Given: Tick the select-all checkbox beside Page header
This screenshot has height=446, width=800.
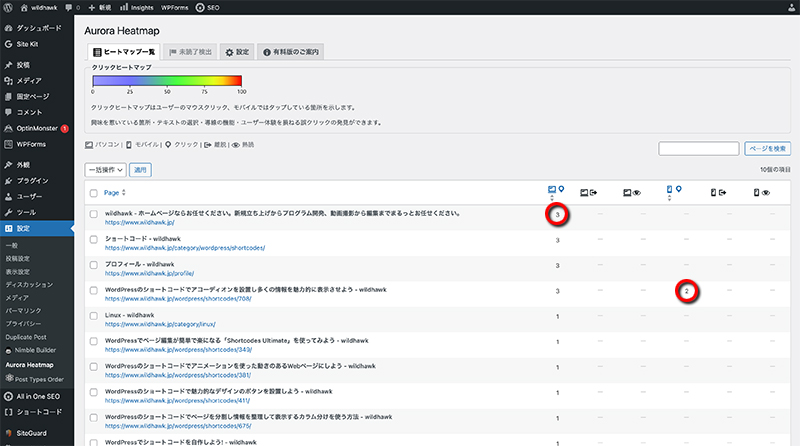Looking at the screenshot, I should coord(94,192).
